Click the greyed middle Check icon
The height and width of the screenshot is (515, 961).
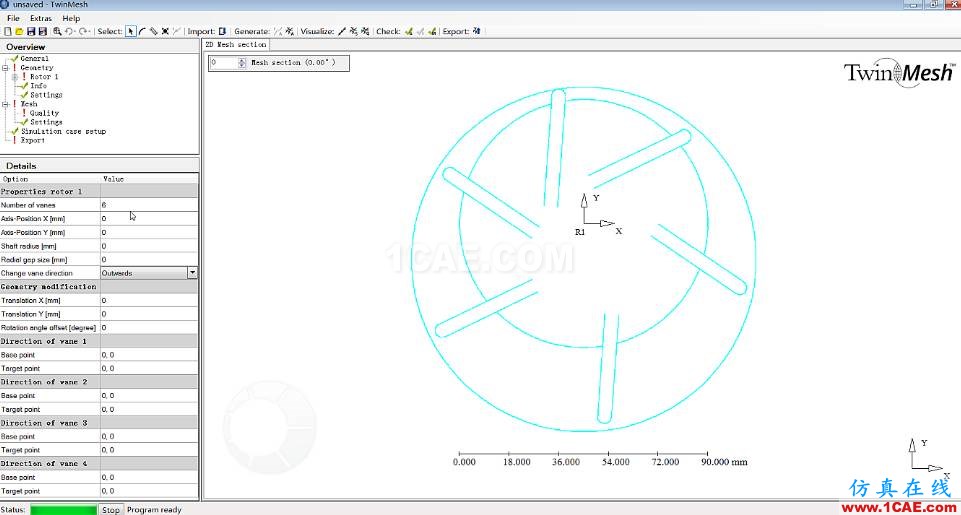pyautogui.click(x=420, y=31)
